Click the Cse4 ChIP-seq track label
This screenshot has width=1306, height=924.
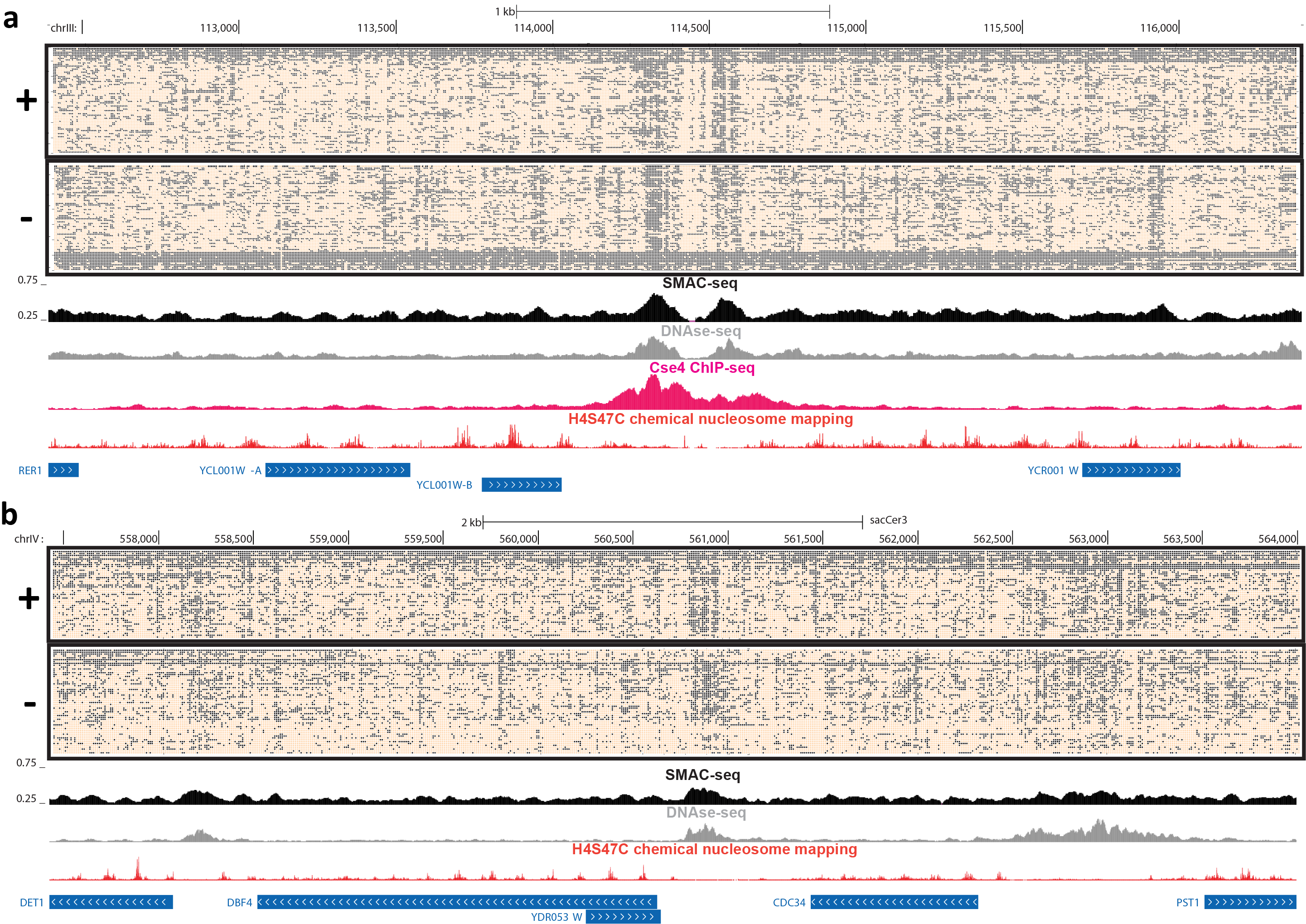point(701,367)
